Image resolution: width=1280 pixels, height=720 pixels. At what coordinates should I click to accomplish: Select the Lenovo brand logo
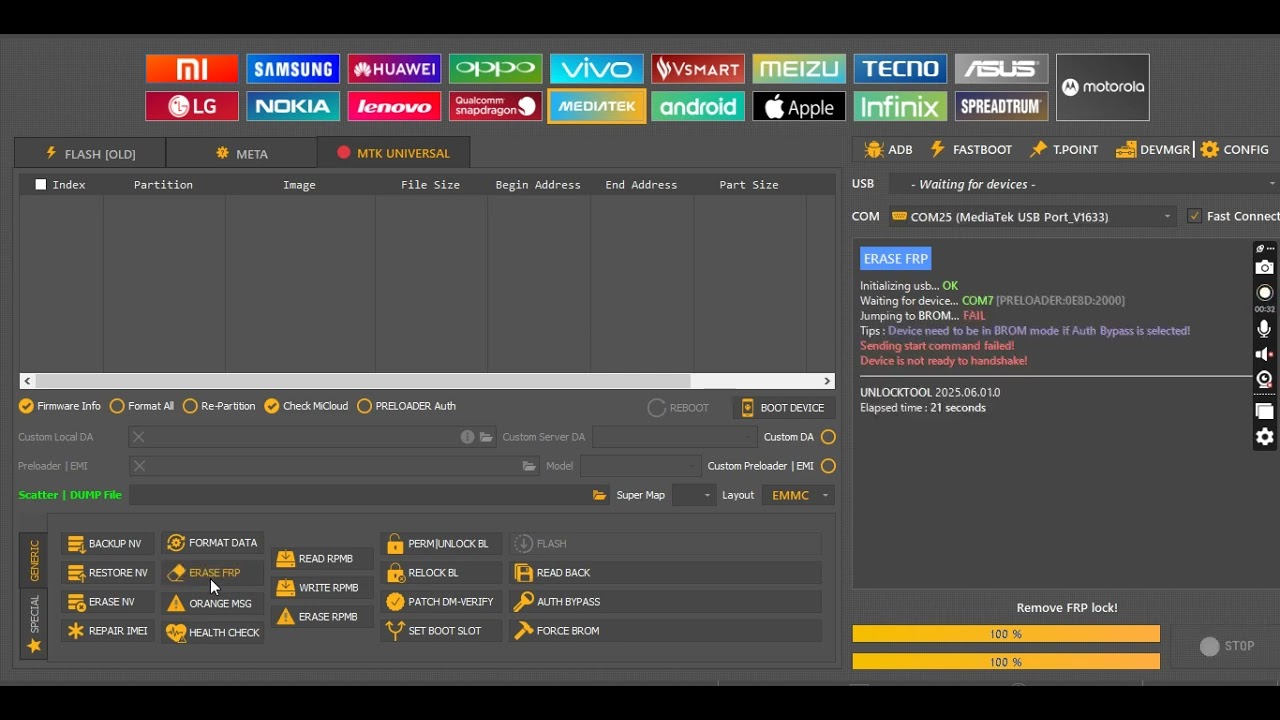coord(394,106)
